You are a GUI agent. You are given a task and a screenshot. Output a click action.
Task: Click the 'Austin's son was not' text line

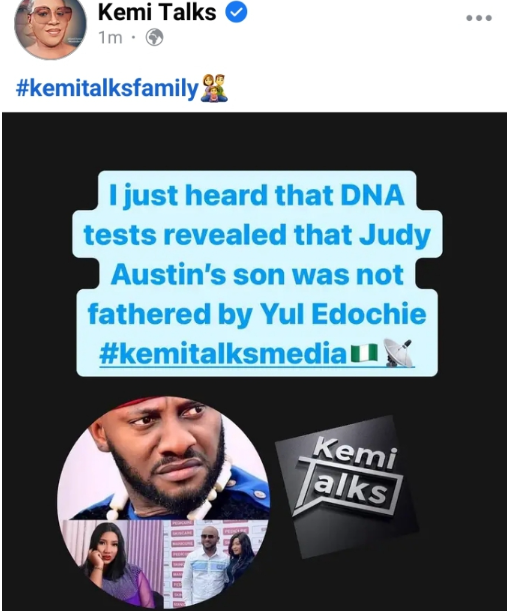click(x=257, y=274)
